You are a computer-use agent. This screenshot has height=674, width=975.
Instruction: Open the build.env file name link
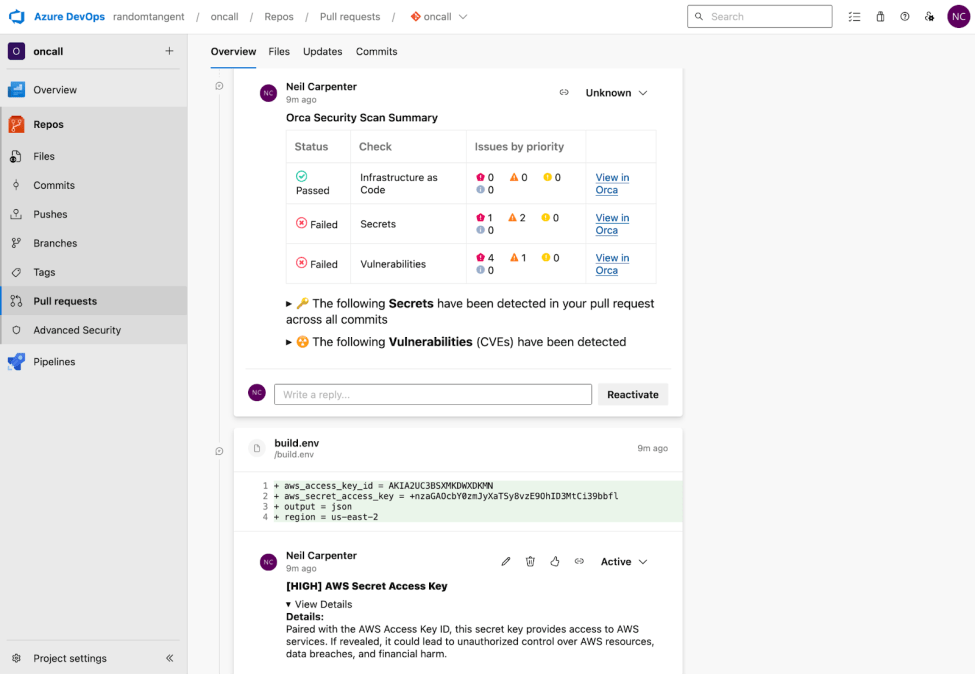[x=297, y=443]
